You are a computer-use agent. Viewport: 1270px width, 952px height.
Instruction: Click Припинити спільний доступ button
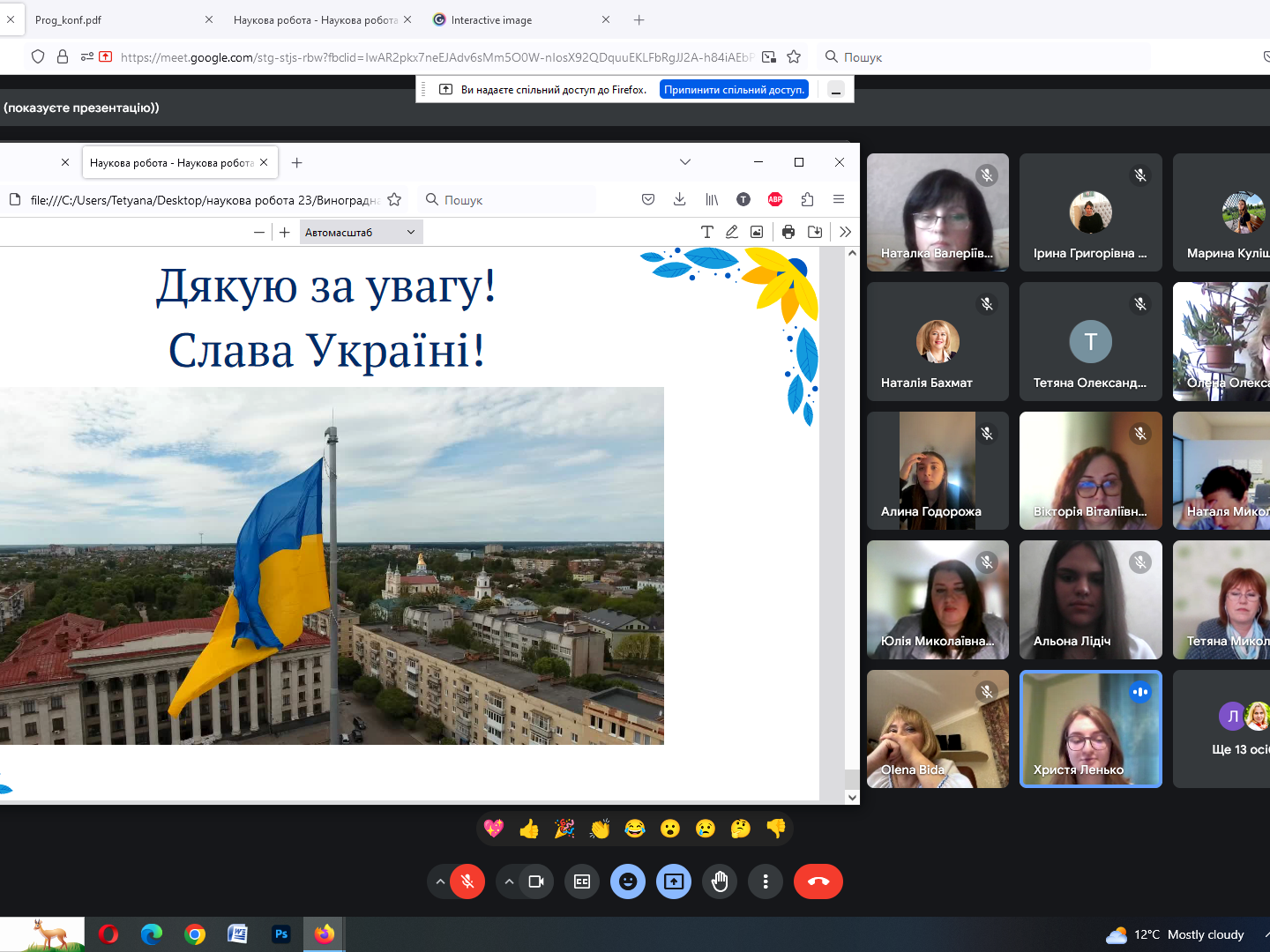click(x=734, y=90)
